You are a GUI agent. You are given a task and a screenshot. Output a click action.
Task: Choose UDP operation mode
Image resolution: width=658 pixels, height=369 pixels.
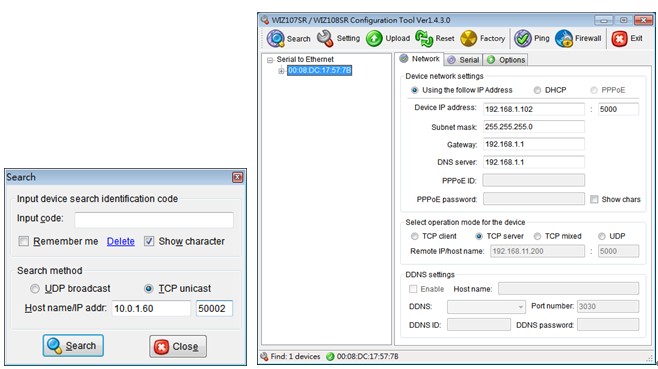pyautogui.click(x=602, y=236)
